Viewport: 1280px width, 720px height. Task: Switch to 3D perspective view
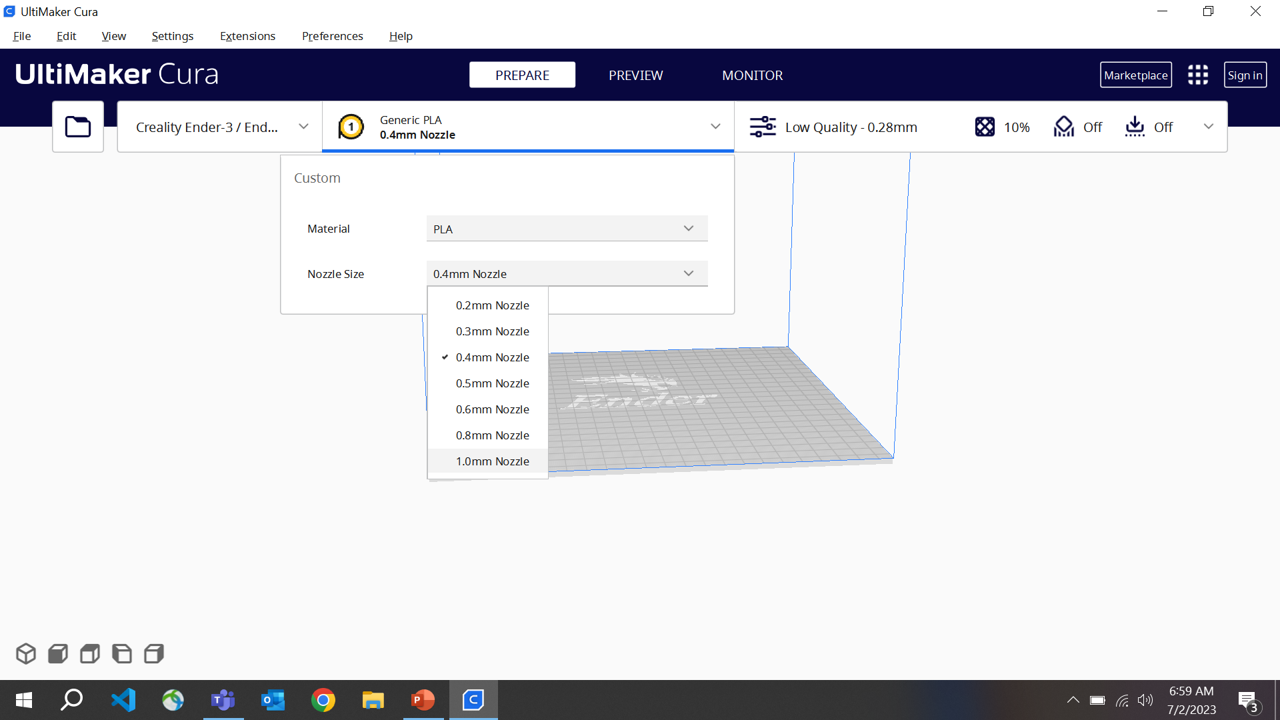click(x=26, y=654)
